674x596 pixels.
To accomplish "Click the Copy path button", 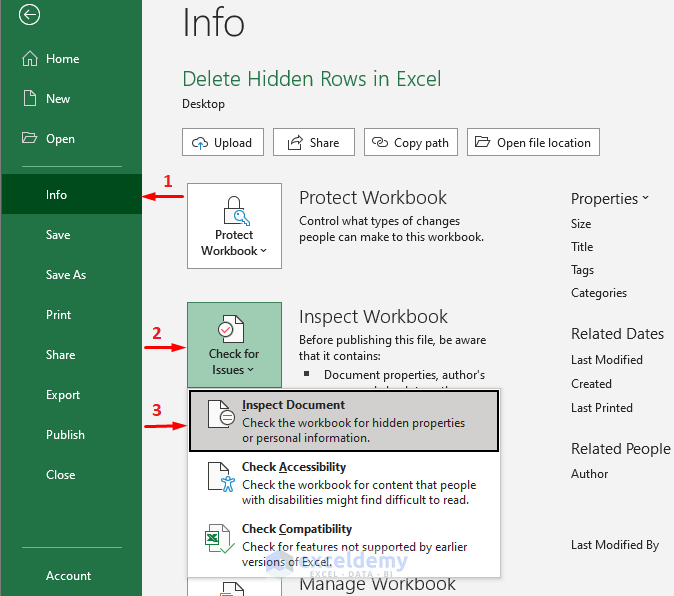I will tap(411, 142).
